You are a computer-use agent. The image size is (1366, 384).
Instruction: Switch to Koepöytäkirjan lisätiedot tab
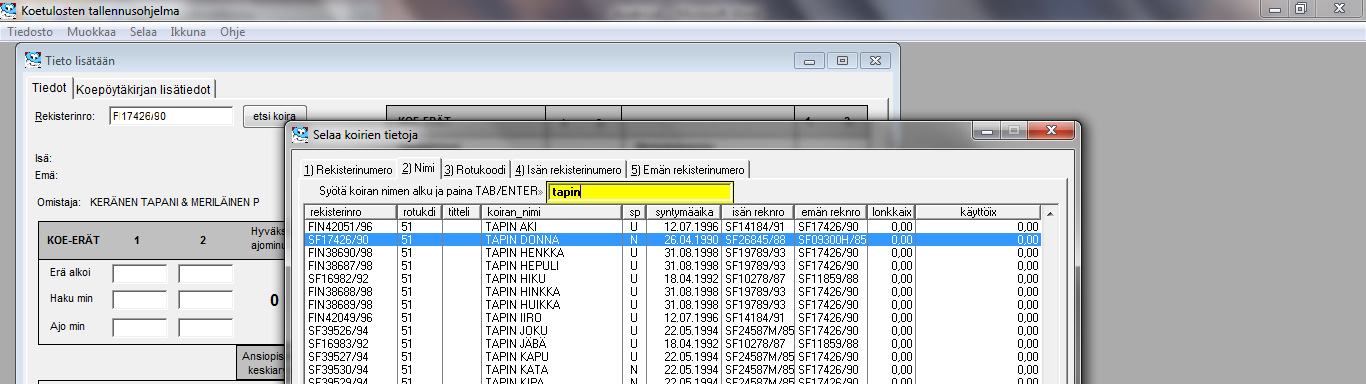coord(143,89)
